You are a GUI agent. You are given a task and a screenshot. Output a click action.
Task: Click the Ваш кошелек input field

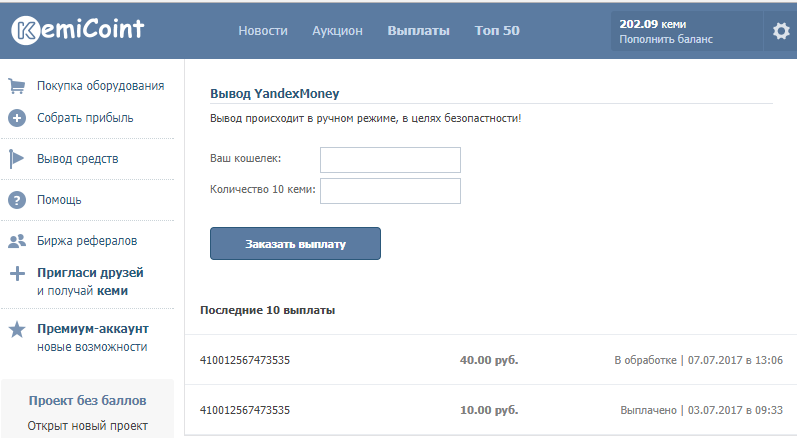(390, 160)
